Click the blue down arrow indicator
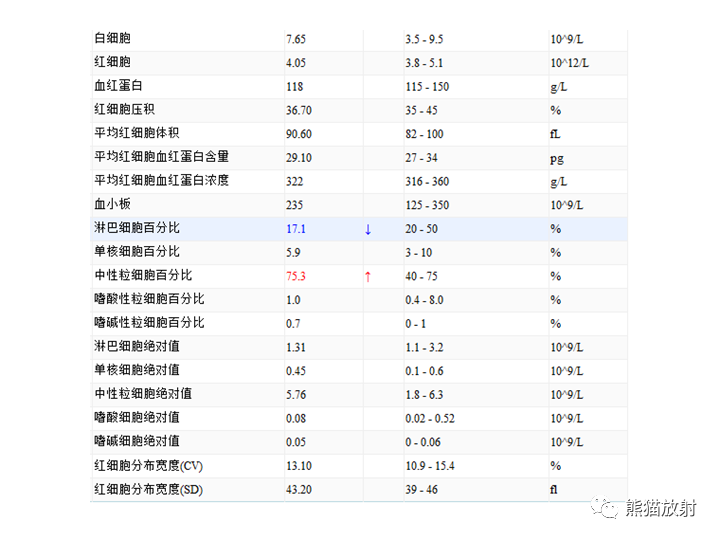 [x=368, y=229]
